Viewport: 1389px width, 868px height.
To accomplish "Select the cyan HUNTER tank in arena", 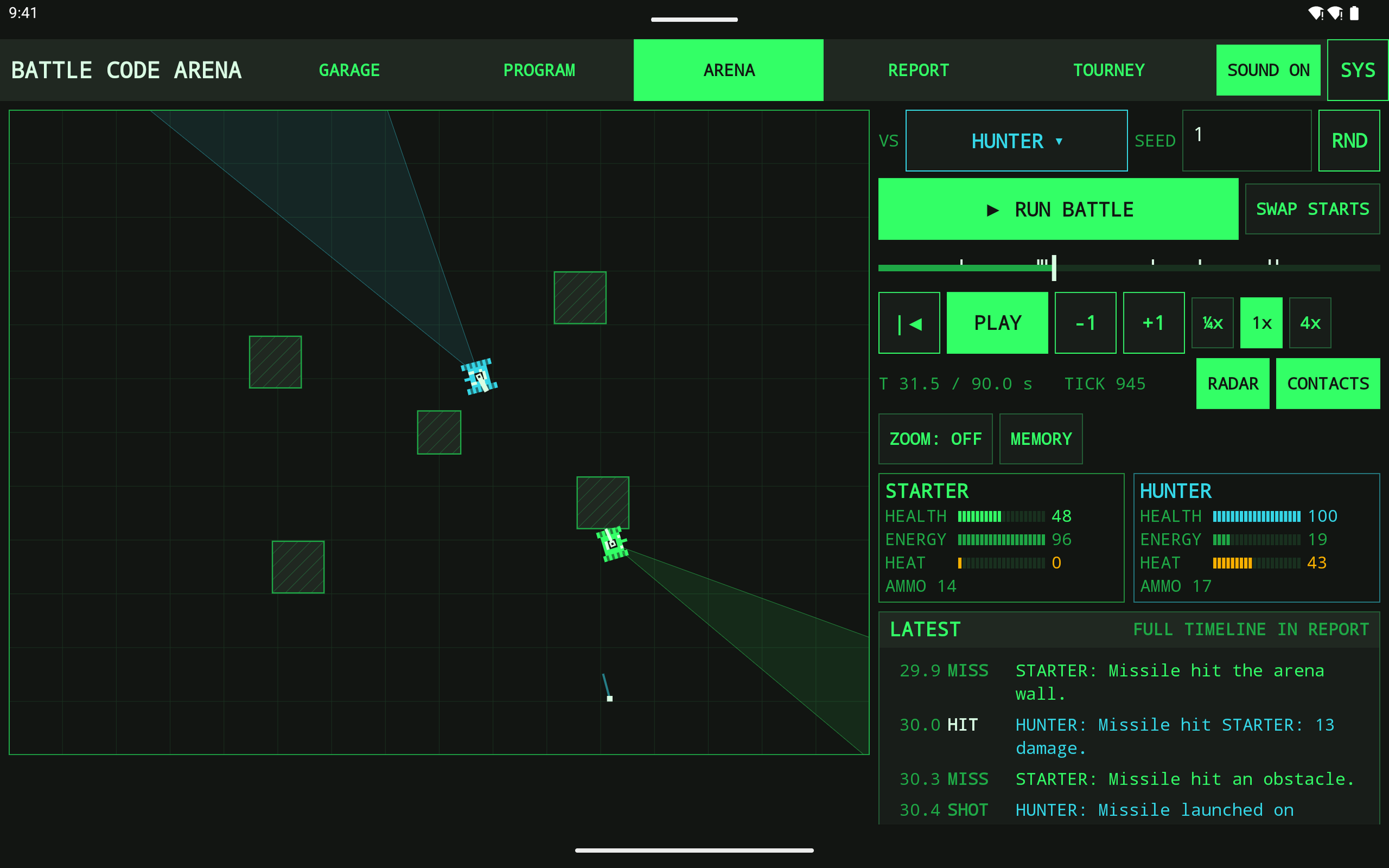I will click(x=479, y=377).
